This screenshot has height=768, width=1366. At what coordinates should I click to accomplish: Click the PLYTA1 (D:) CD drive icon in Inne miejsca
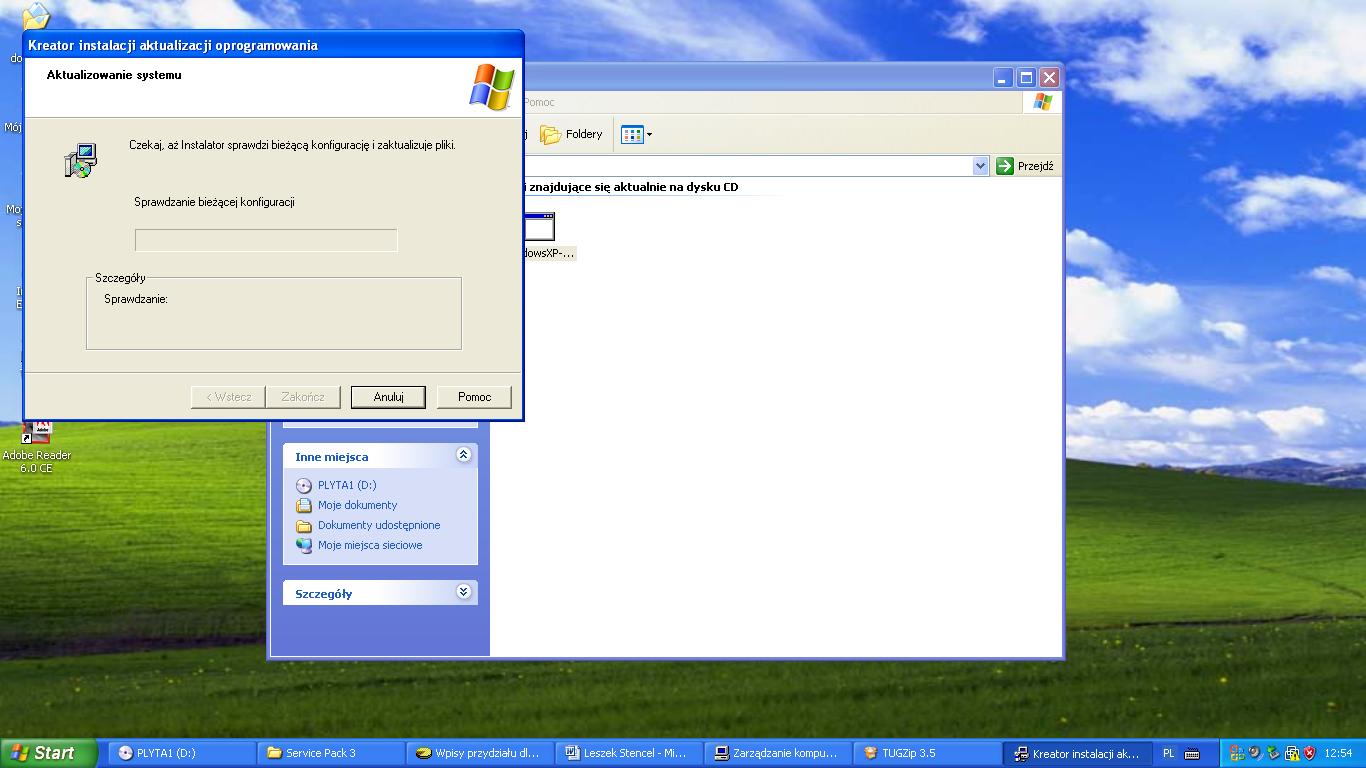304,485
